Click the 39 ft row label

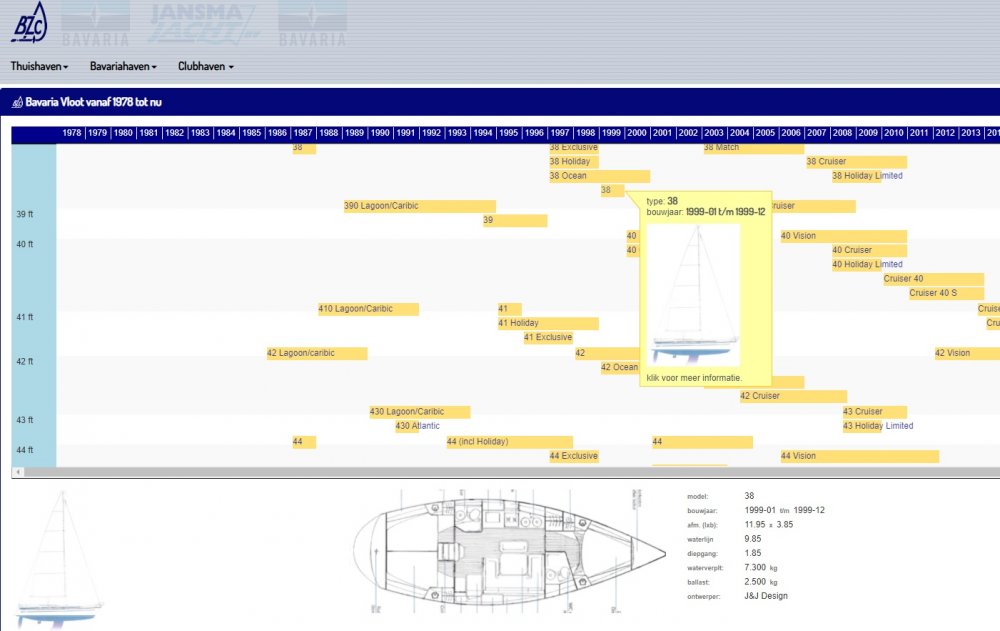25,214
